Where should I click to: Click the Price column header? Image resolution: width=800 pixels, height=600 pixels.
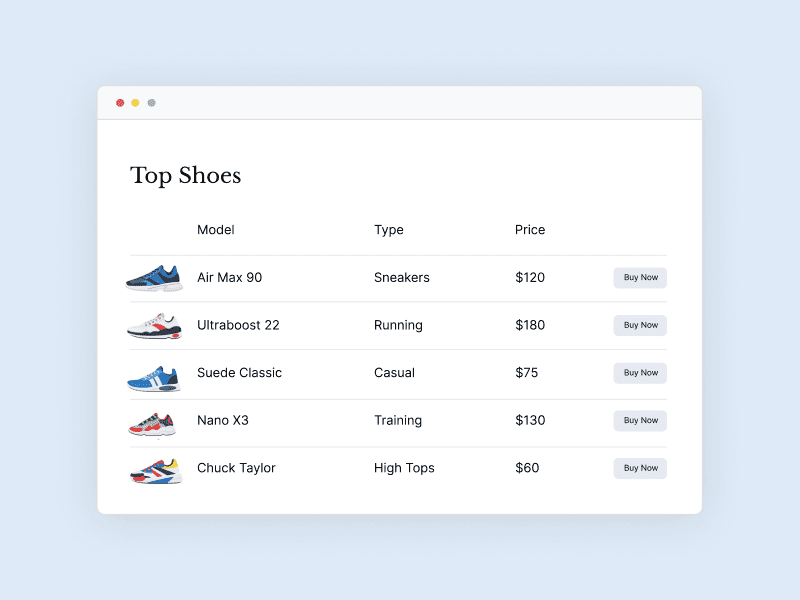(530, 230)
